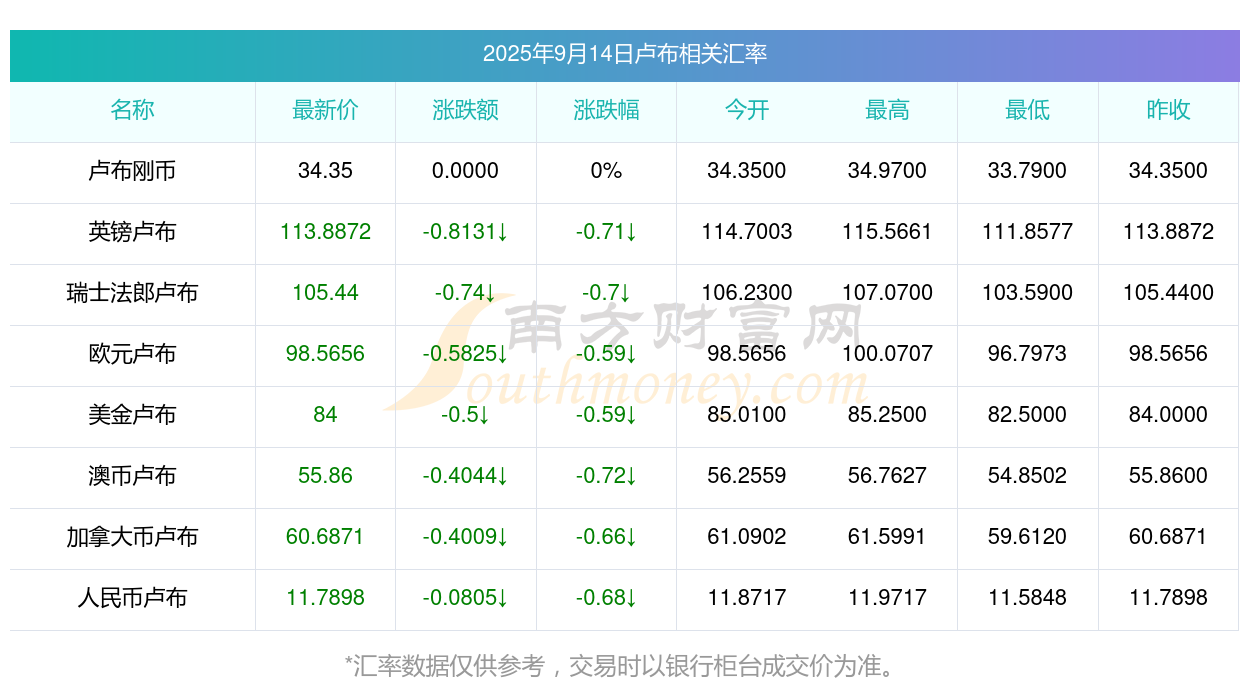This screenshot has width=1250, height=698.
Task: Select latest price 34.35 for 卢布刚币
Action: (x=325, y=171)
